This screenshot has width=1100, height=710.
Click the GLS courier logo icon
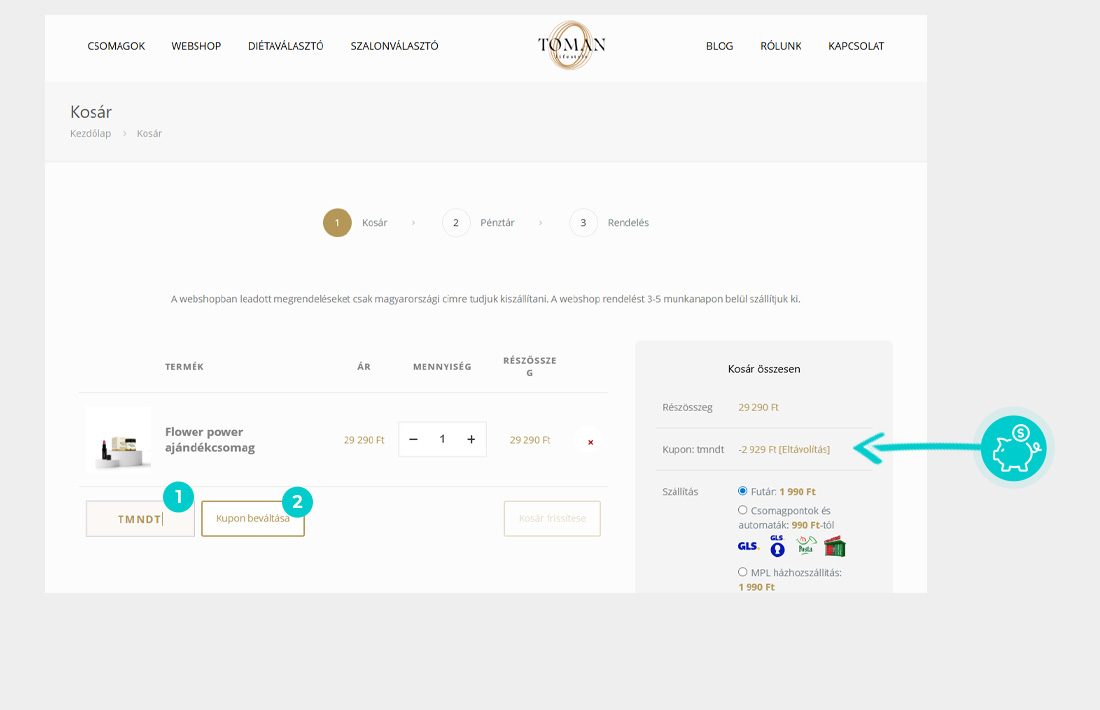coord(748,546)
